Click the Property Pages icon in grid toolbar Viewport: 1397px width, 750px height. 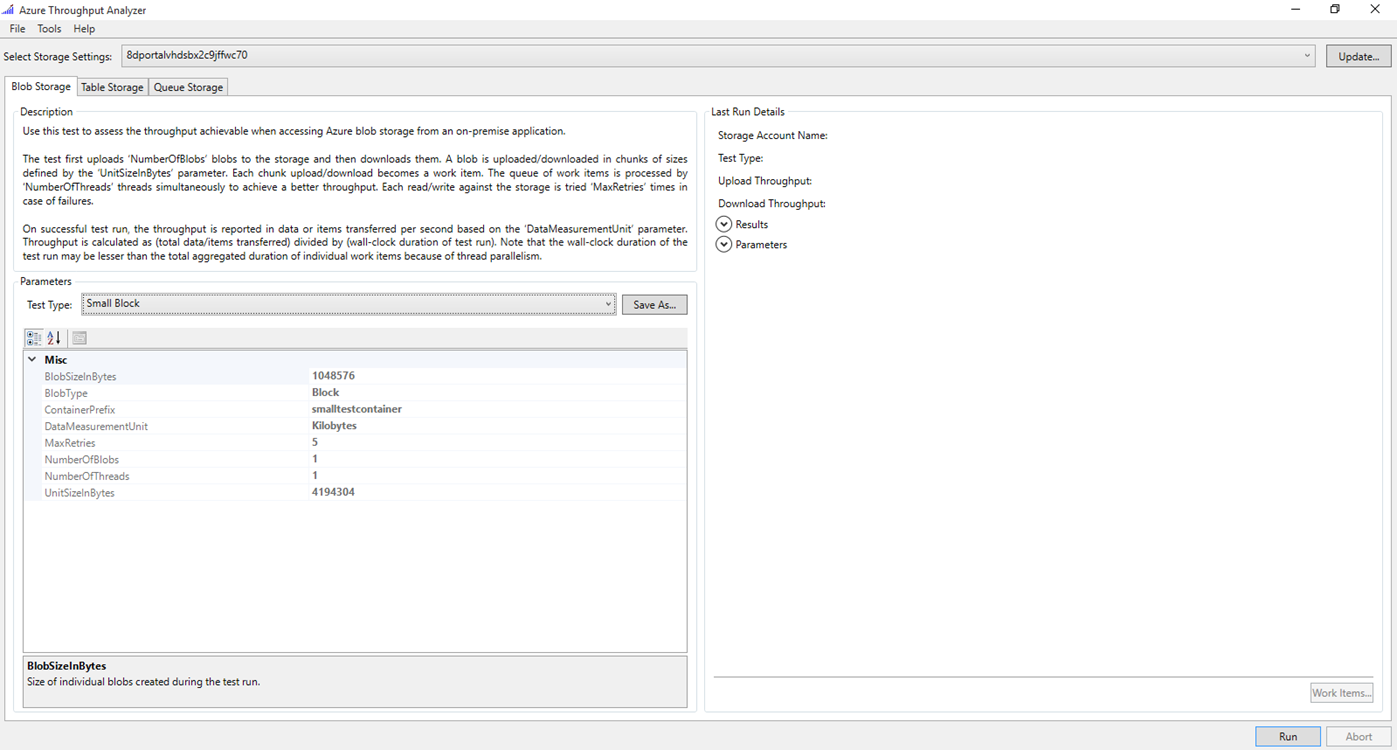(x=80, y=338)
